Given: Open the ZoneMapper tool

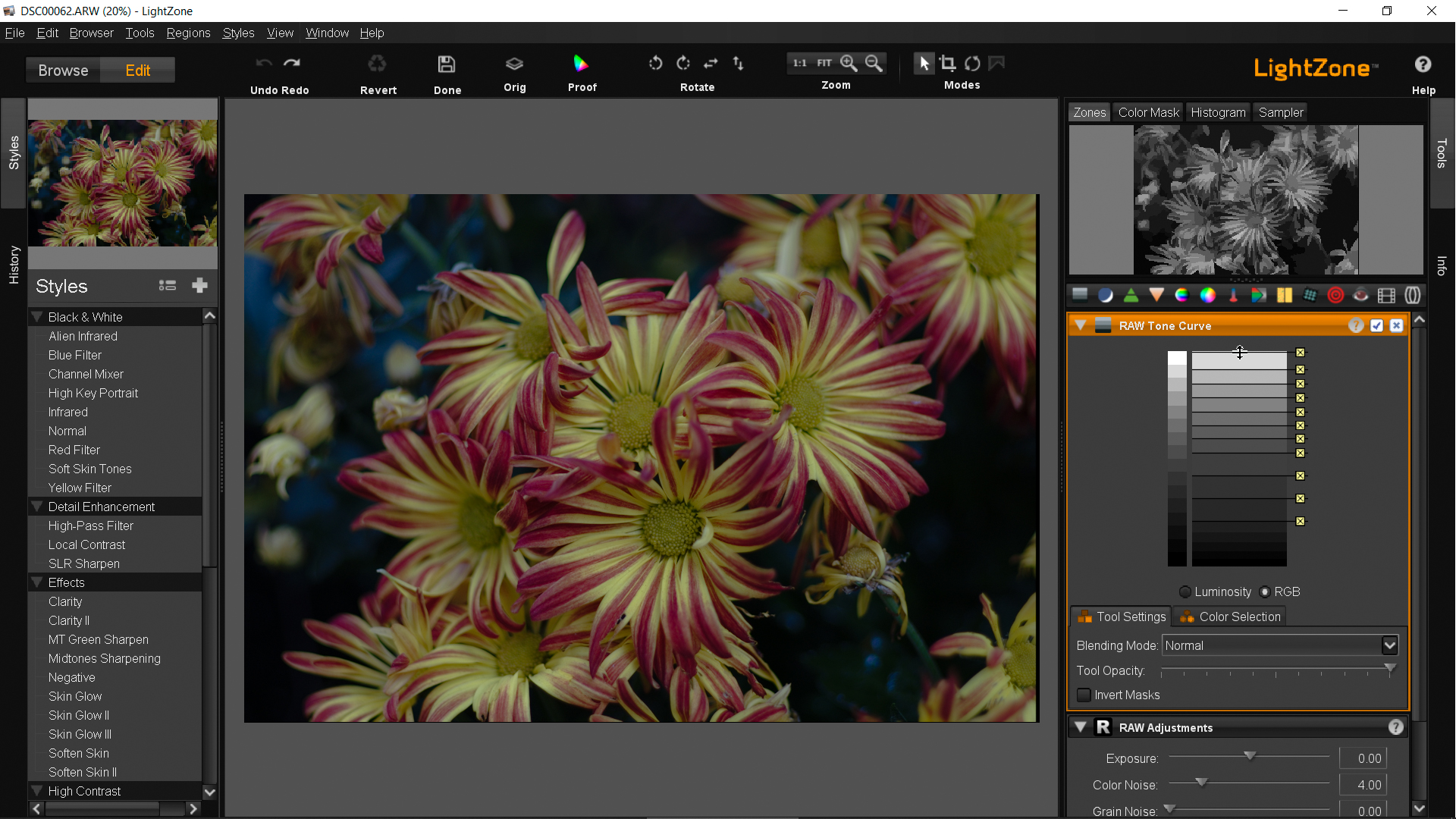Looking at the screenshot, I should click(1079, 296).
